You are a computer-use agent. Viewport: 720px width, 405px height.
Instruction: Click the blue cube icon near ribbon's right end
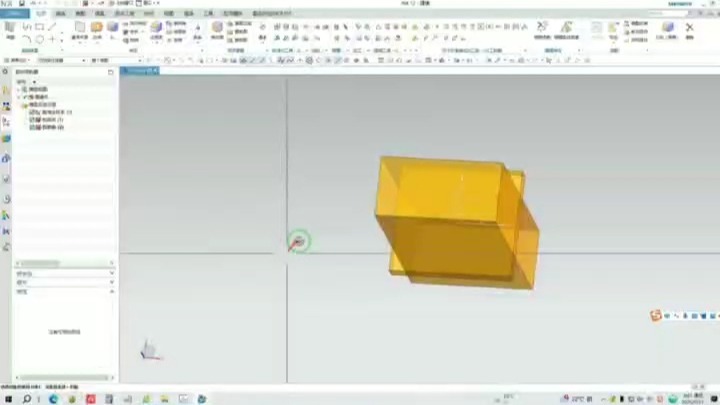[x=667, y=28]
